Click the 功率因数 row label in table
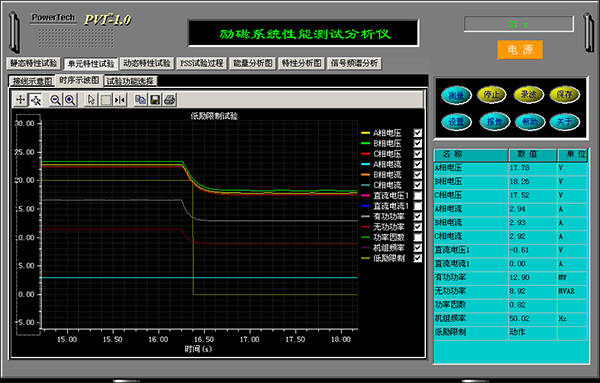 point(450,305)
